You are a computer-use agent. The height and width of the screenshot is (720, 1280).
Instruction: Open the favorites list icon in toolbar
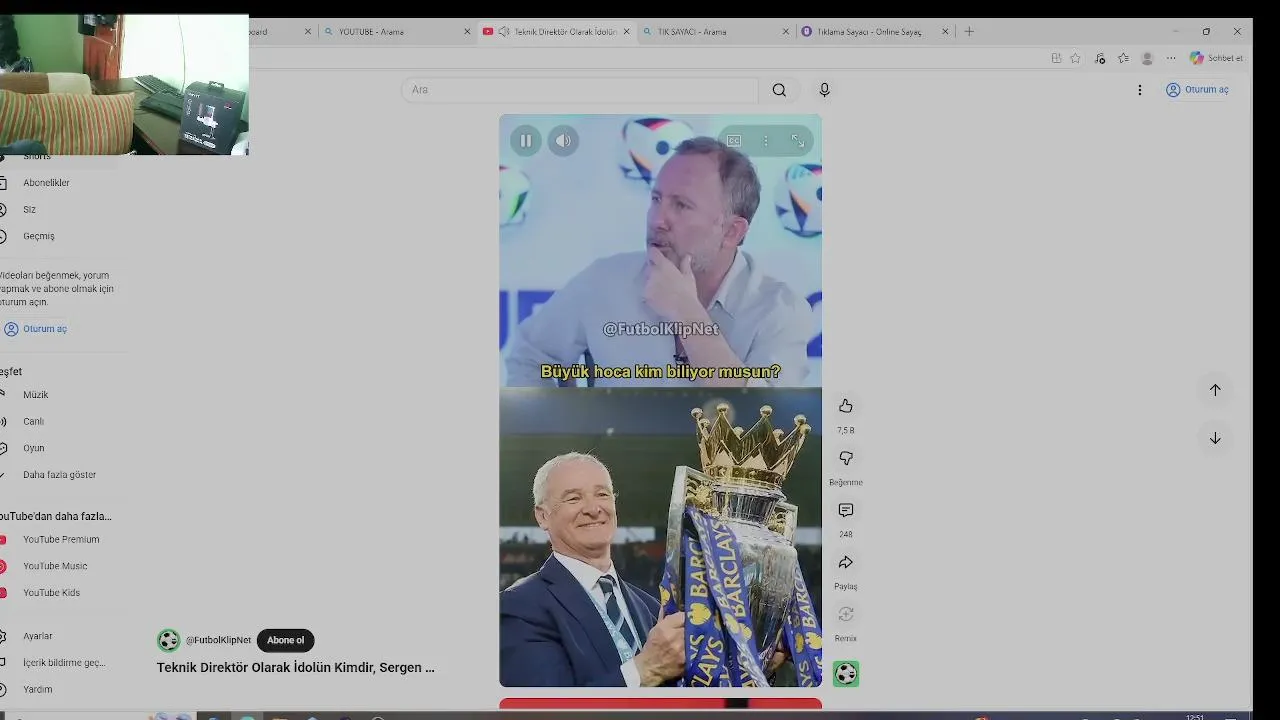pos(1123,58)
